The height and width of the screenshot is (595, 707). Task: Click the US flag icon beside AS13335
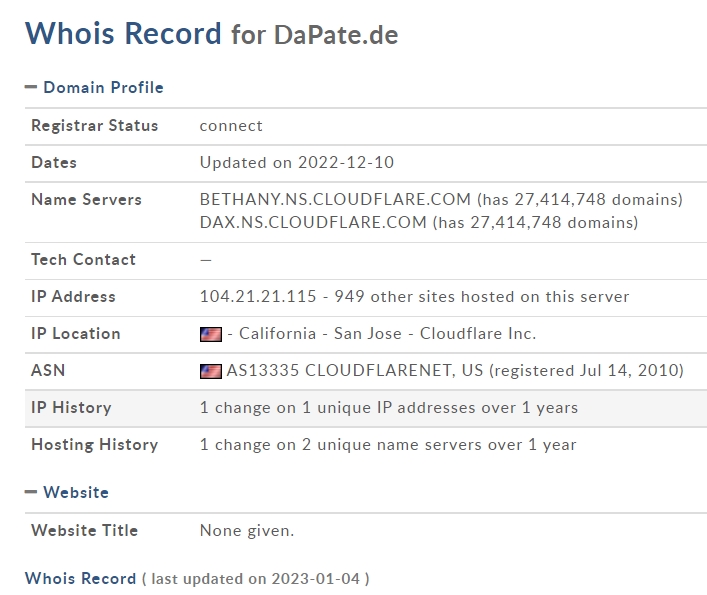tap(211, 371)
